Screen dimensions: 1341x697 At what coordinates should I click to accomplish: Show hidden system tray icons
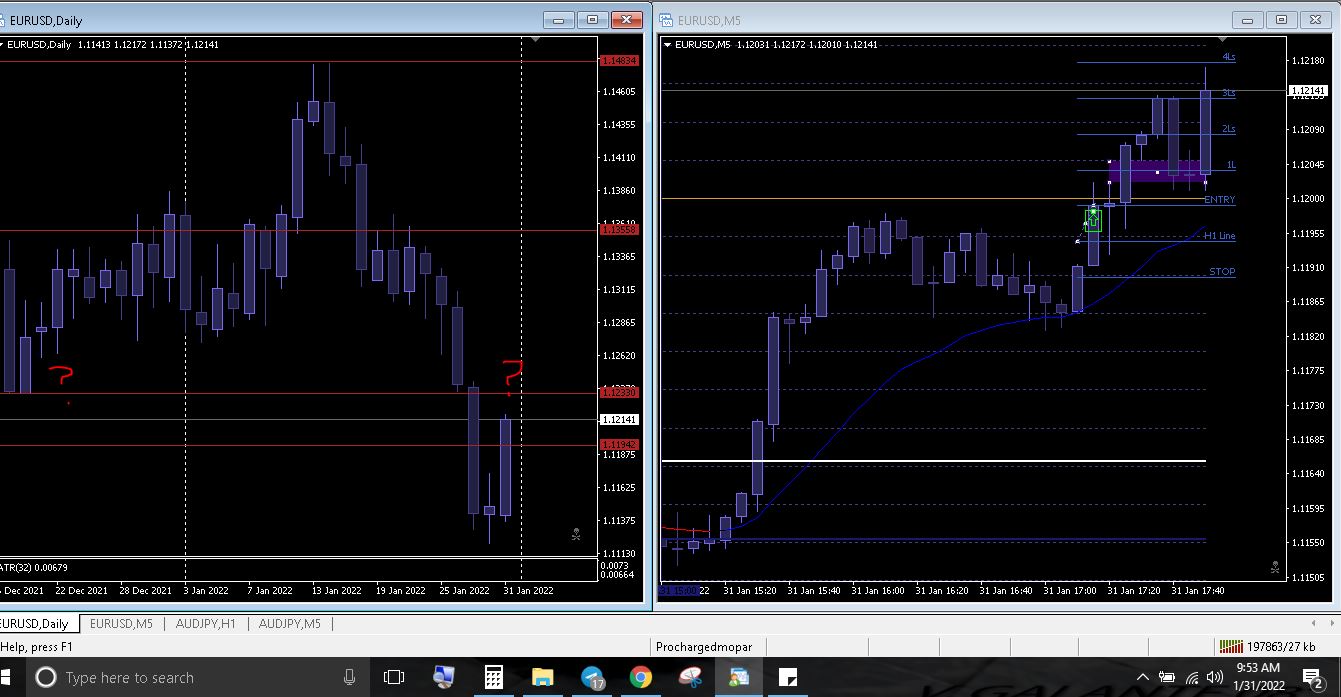(1142, 677)
